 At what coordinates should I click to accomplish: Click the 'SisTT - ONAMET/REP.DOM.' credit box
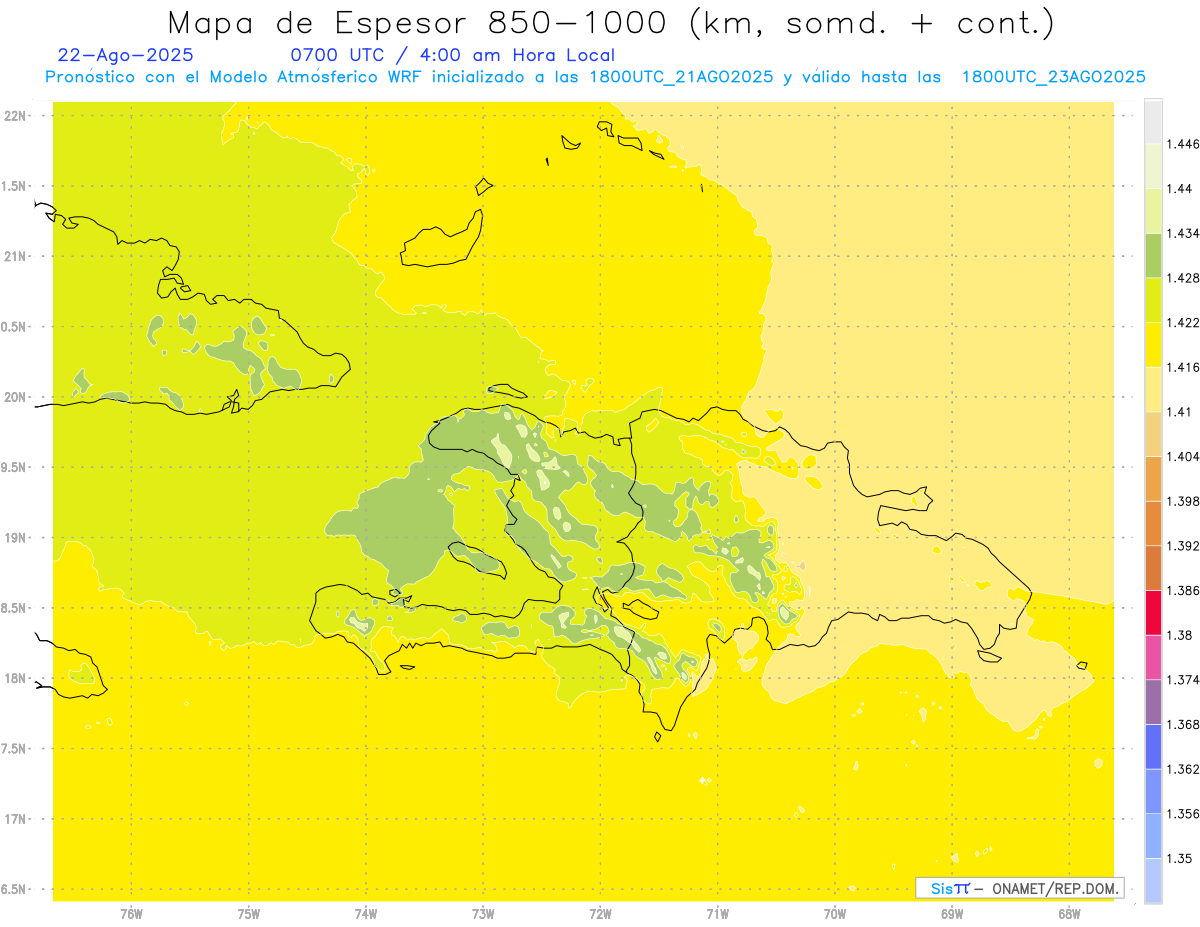(1019, 888)
